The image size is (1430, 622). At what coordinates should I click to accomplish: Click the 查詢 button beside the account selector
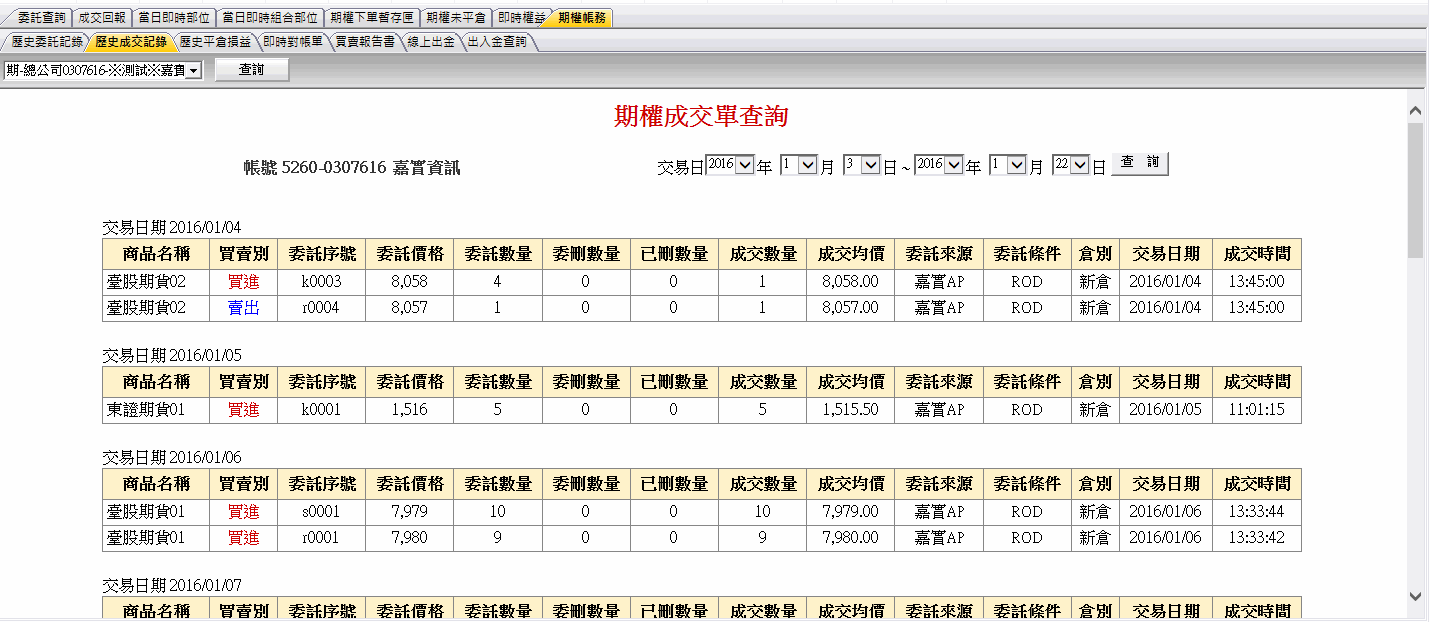252,70
